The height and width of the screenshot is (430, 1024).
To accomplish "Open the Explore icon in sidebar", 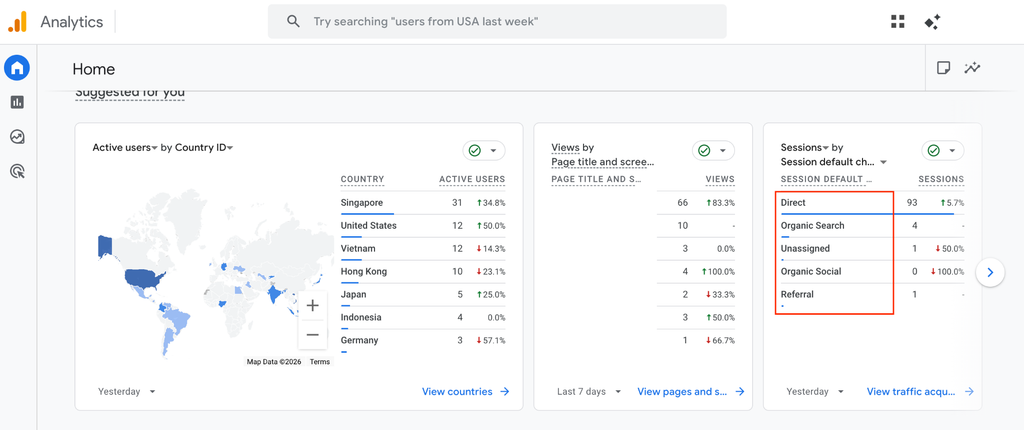I will [x=17, y=137].
